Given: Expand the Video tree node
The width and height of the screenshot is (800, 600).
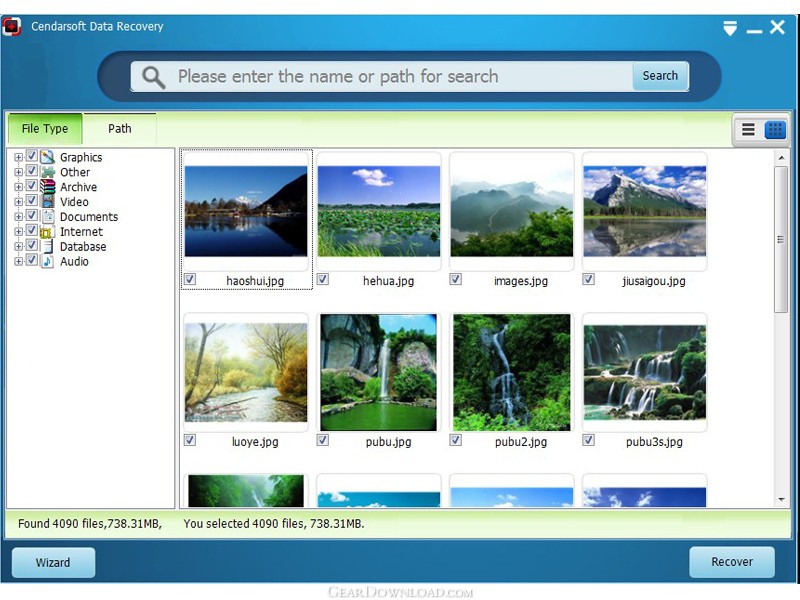Looking at the screenshot, I should click(18, 202).
